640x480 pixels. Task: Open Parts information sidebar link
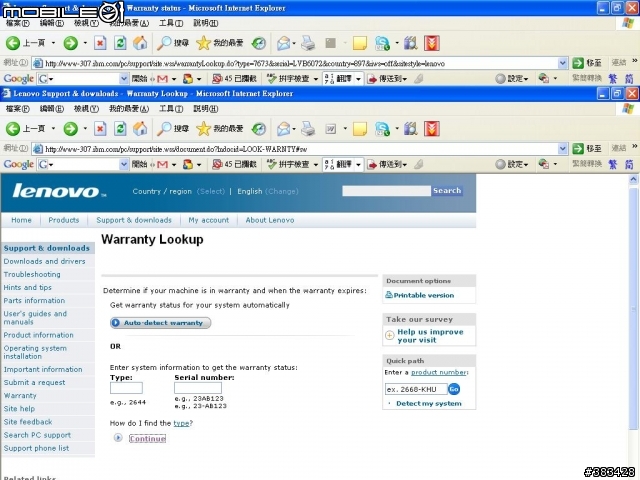tap(34, 300)
